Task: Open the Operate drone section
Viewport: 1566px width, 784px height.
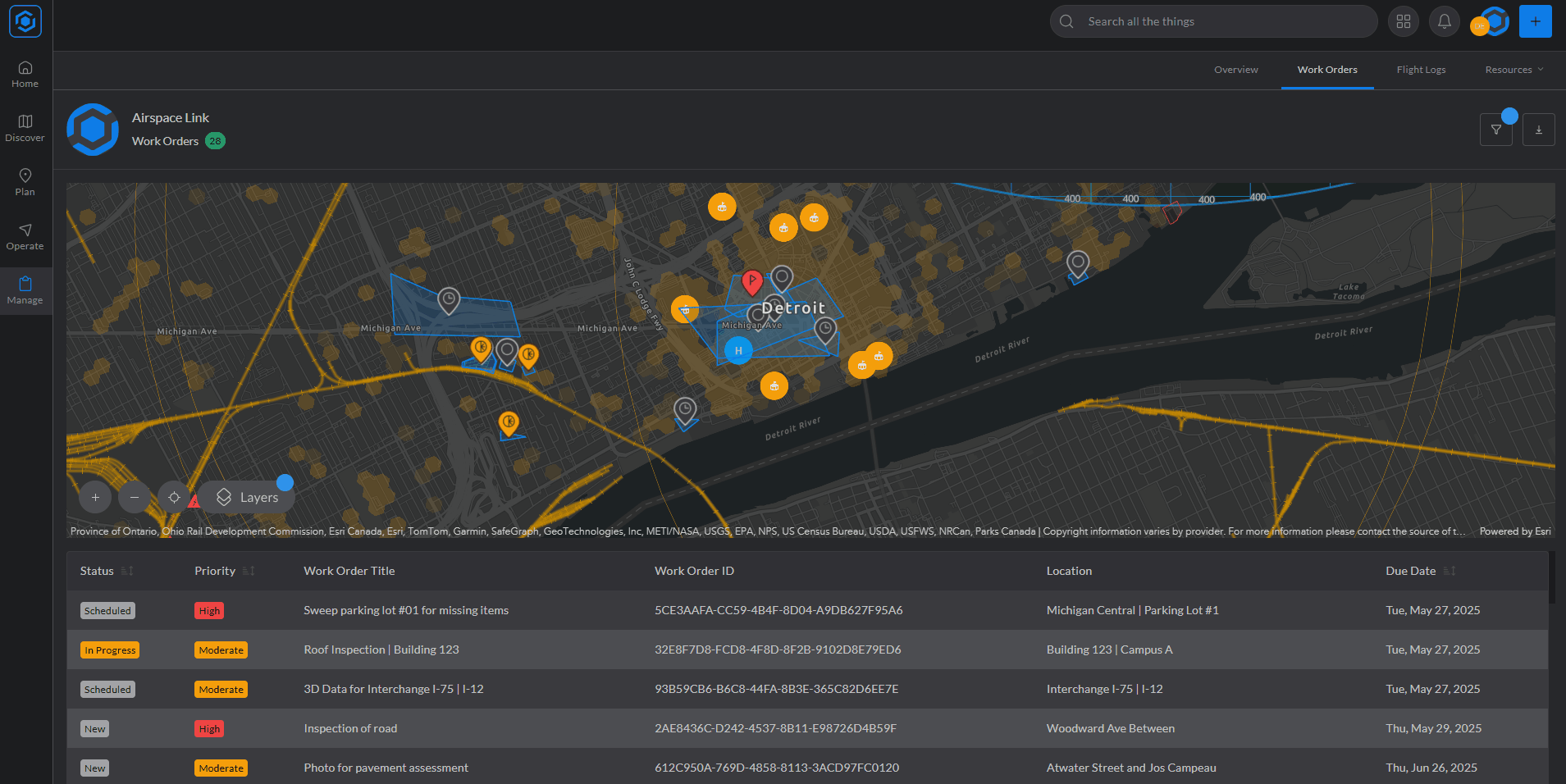Action: tap(25, 237)
